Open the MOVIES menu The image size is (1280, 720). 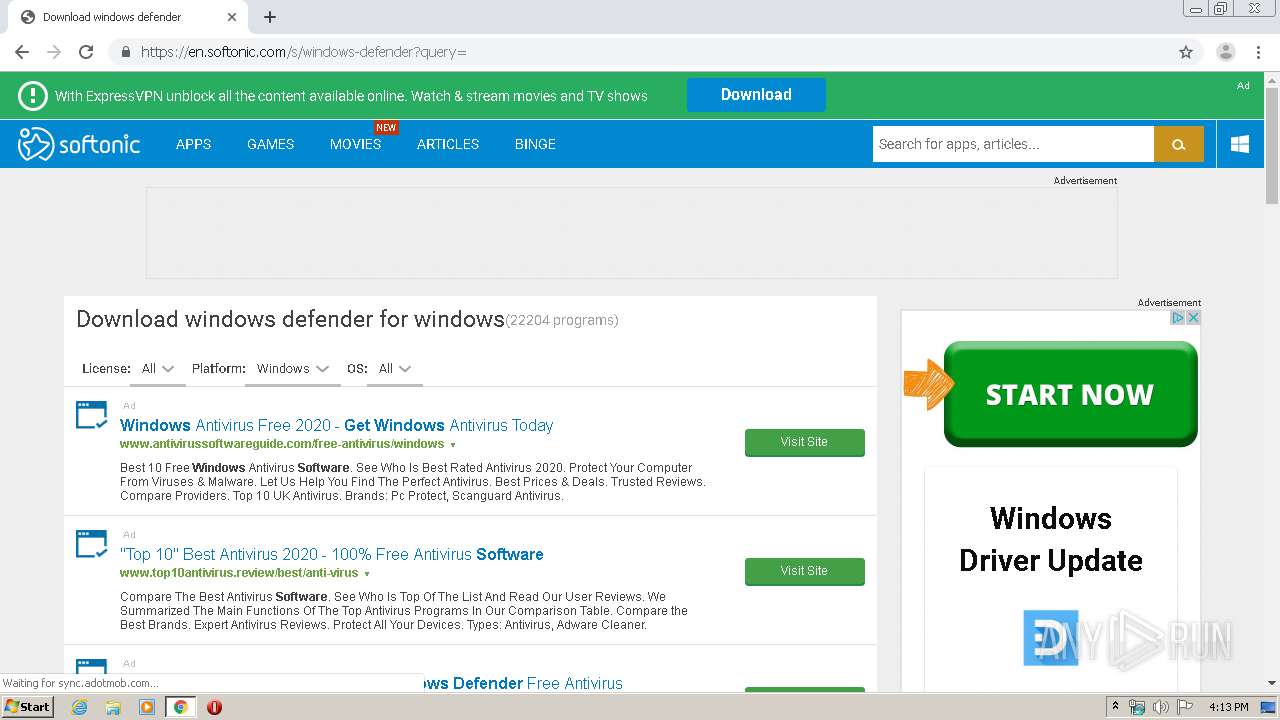point(355,144)
